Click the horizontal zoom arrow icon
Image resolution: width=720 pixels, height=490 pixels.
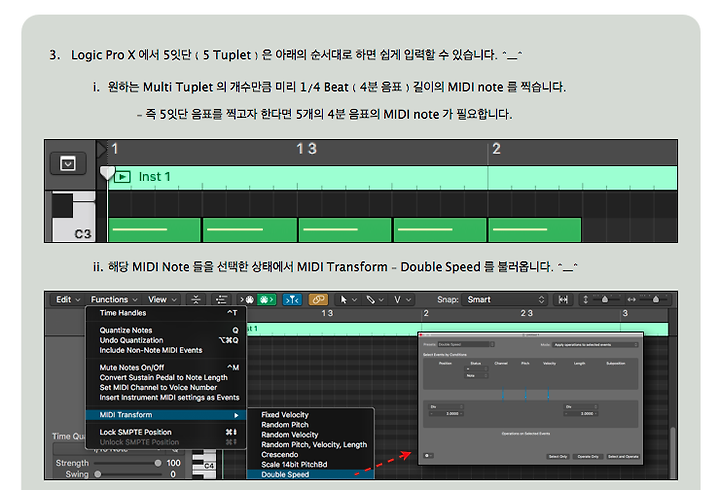pyautogui.click(x=632, y=299)
